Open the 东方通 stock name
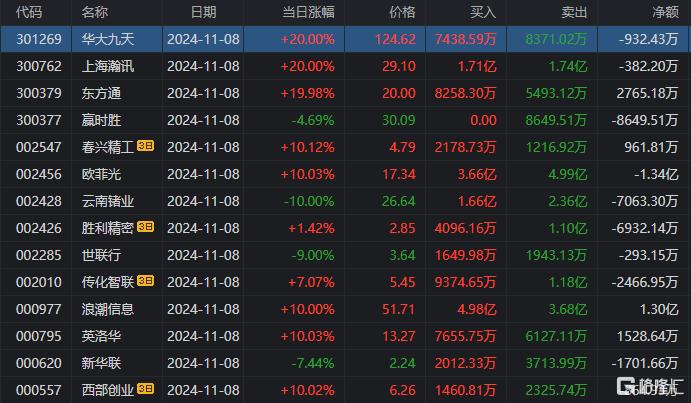Image resolution: width=691 pixels, height=403 pixels. (x=101, y=93)
